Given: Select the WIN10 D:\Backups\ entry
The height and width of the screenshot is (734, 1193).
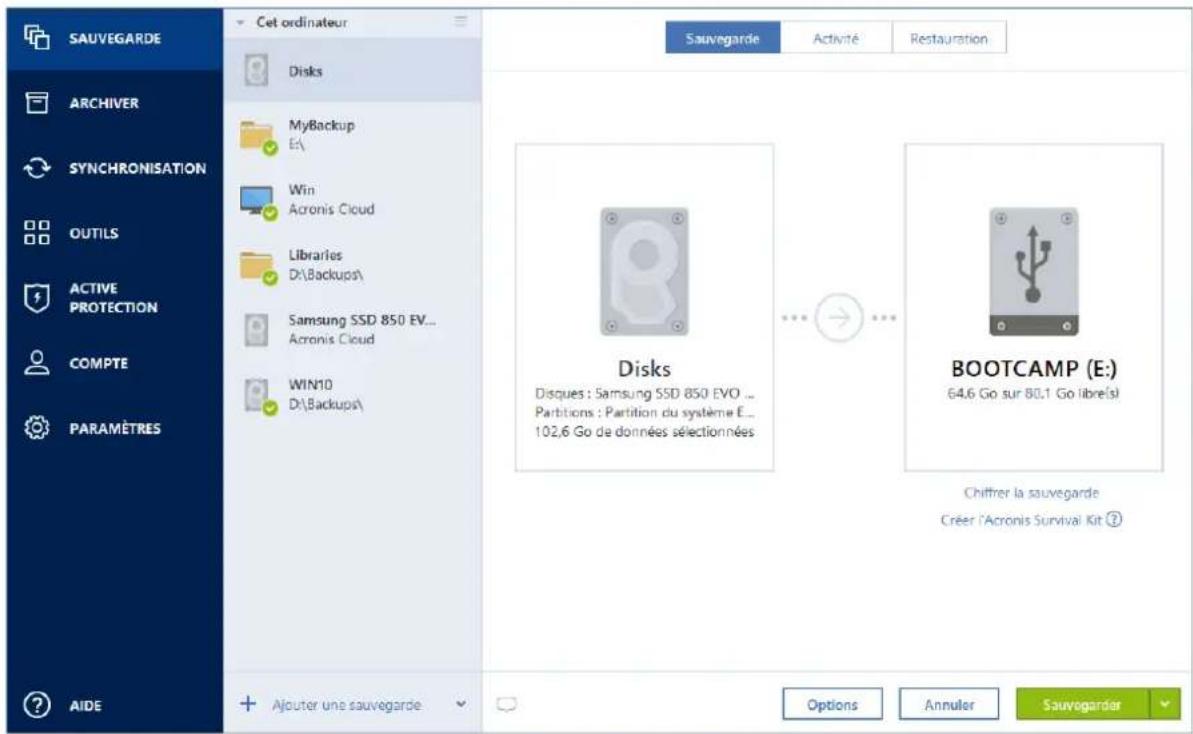Looking at the screenshot, I should [x=352, y=395].
